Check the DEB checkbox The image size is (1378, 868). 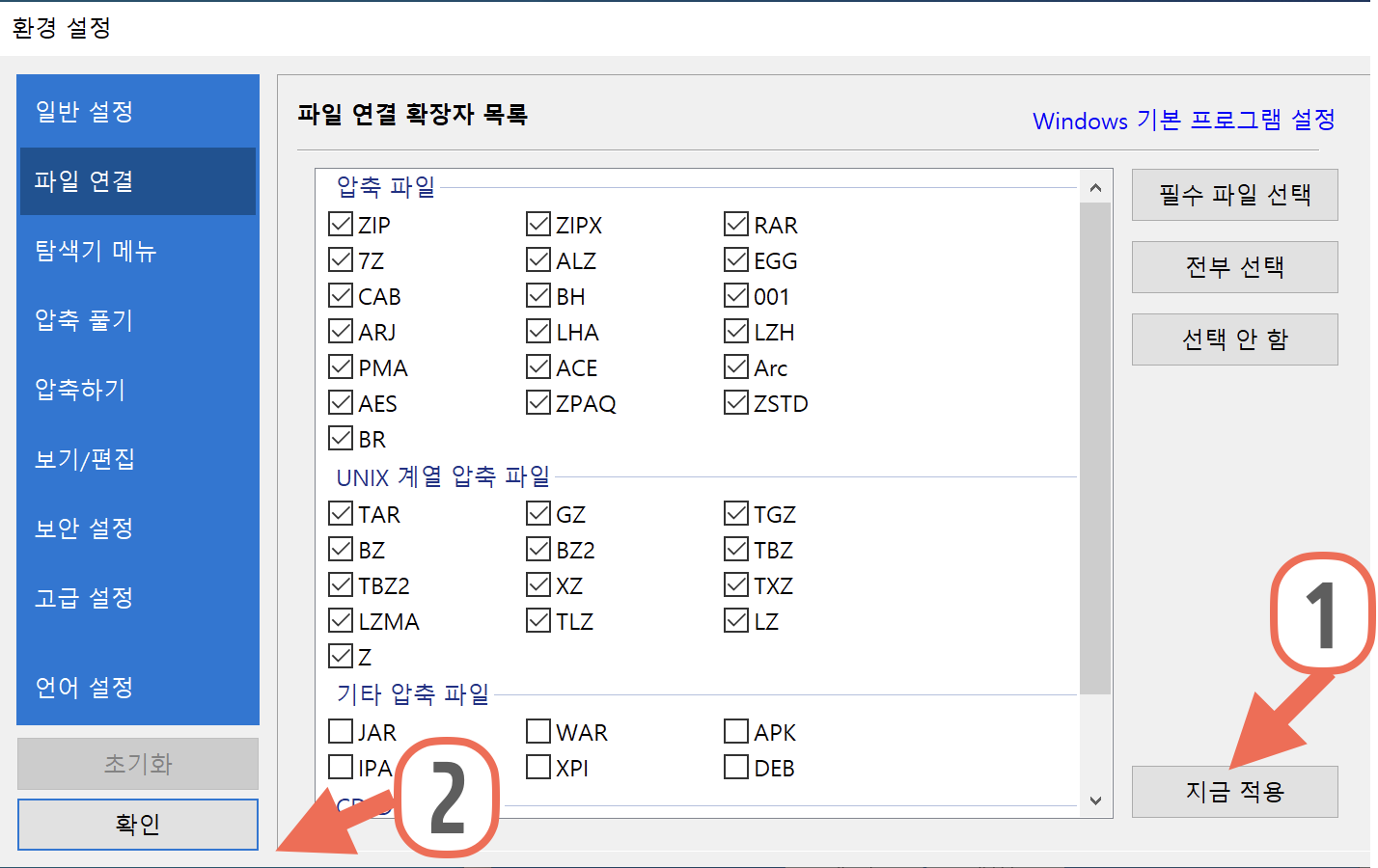[x=736, y=768]
